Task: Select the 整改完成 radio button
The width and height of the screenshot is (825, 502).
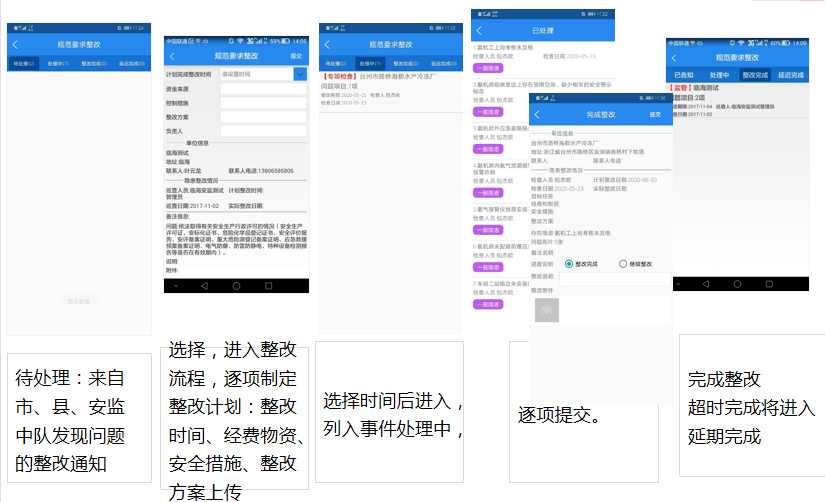Action: pyautogui.click(x=569, y=264)
